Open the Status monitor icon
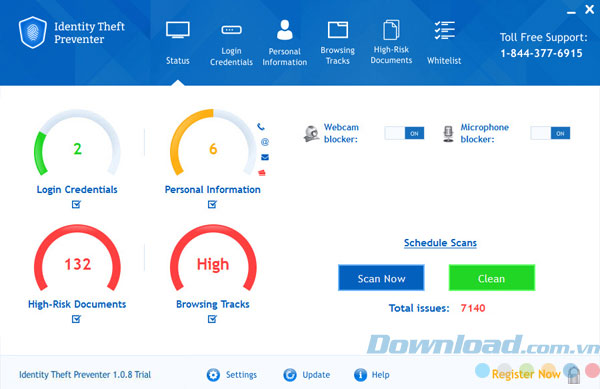The height and width of the screenshot is (389, 600). (178, 30)
